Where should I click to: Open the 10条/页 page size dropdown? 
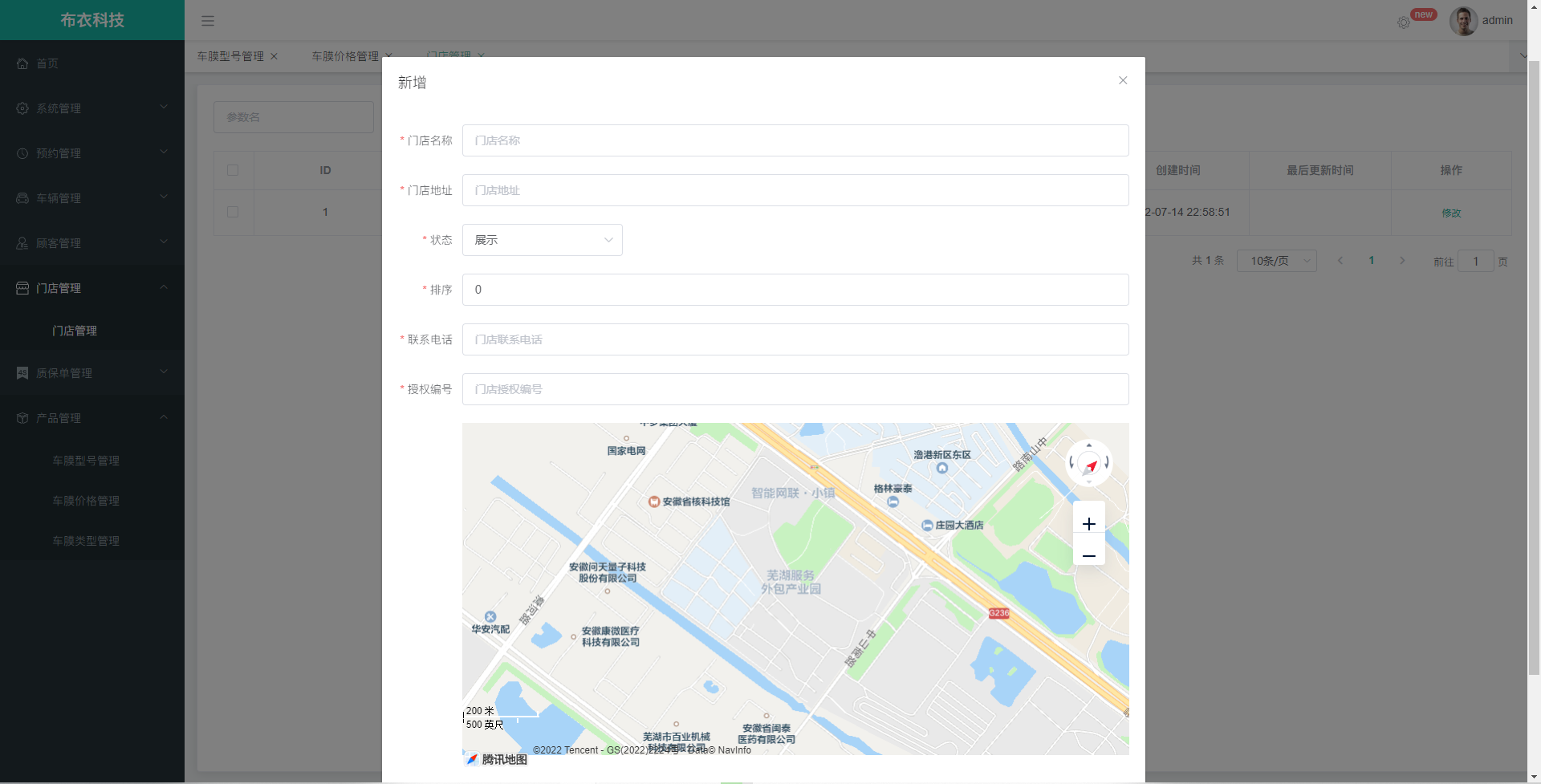pos(1277,261)
